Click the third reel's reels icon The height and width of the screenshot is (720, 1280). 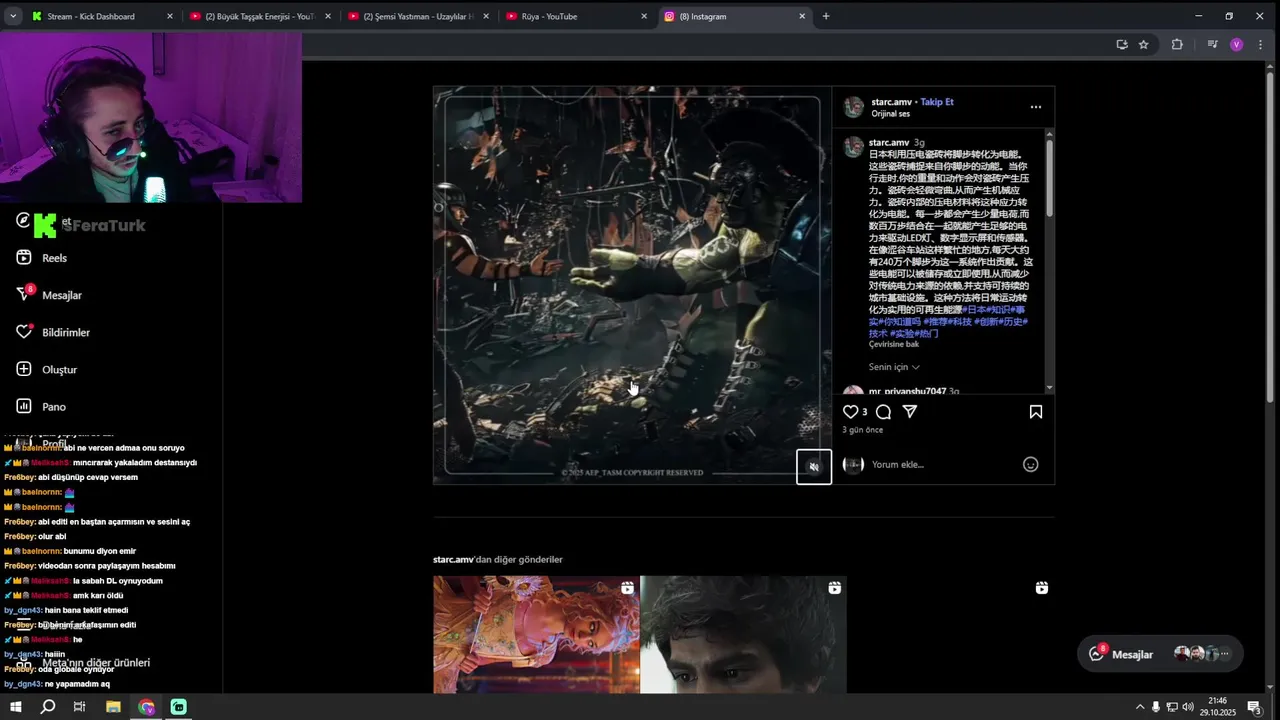tap(1041, 588)
